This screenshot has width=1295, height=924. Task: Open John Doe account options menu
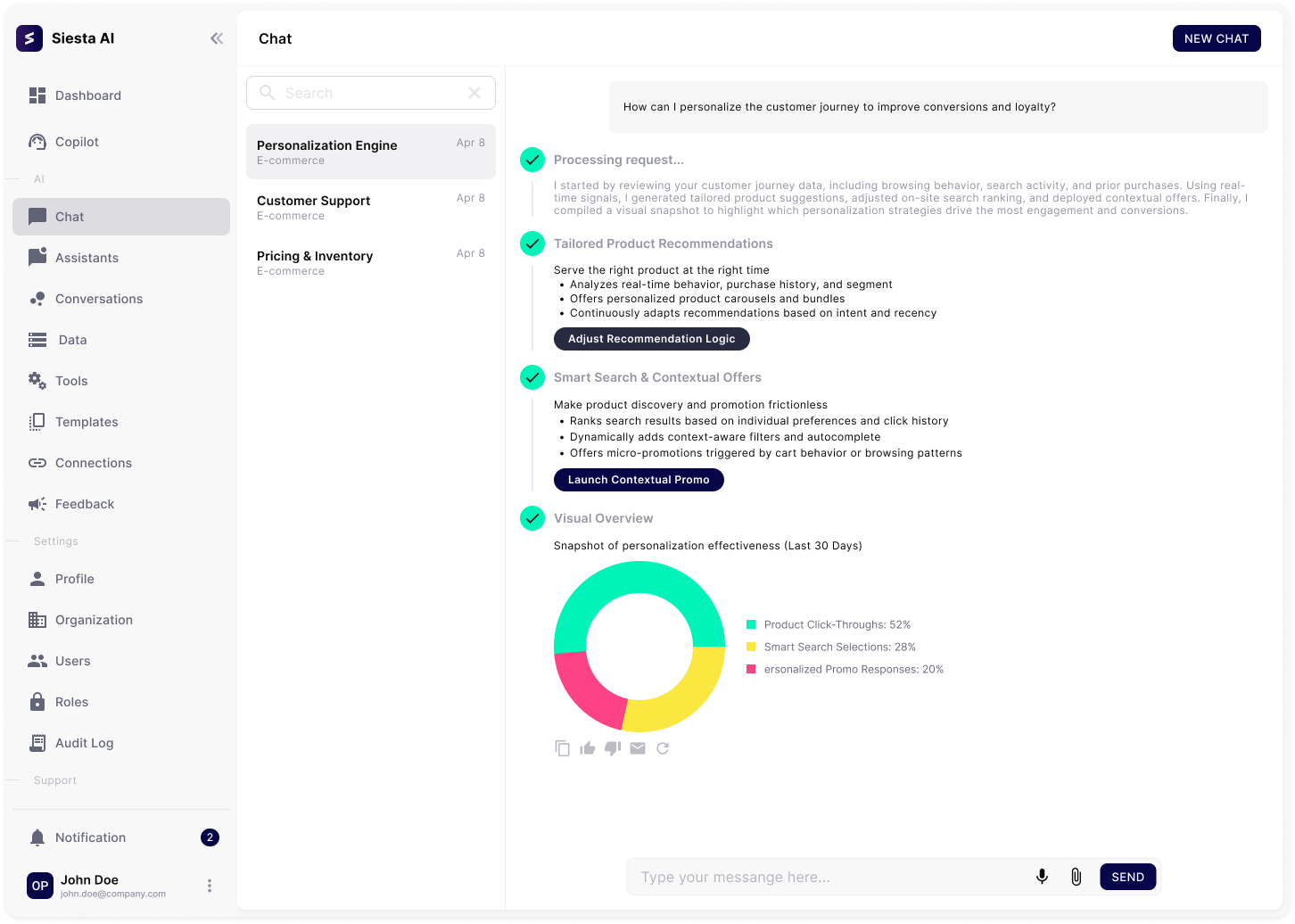point(210,886)
